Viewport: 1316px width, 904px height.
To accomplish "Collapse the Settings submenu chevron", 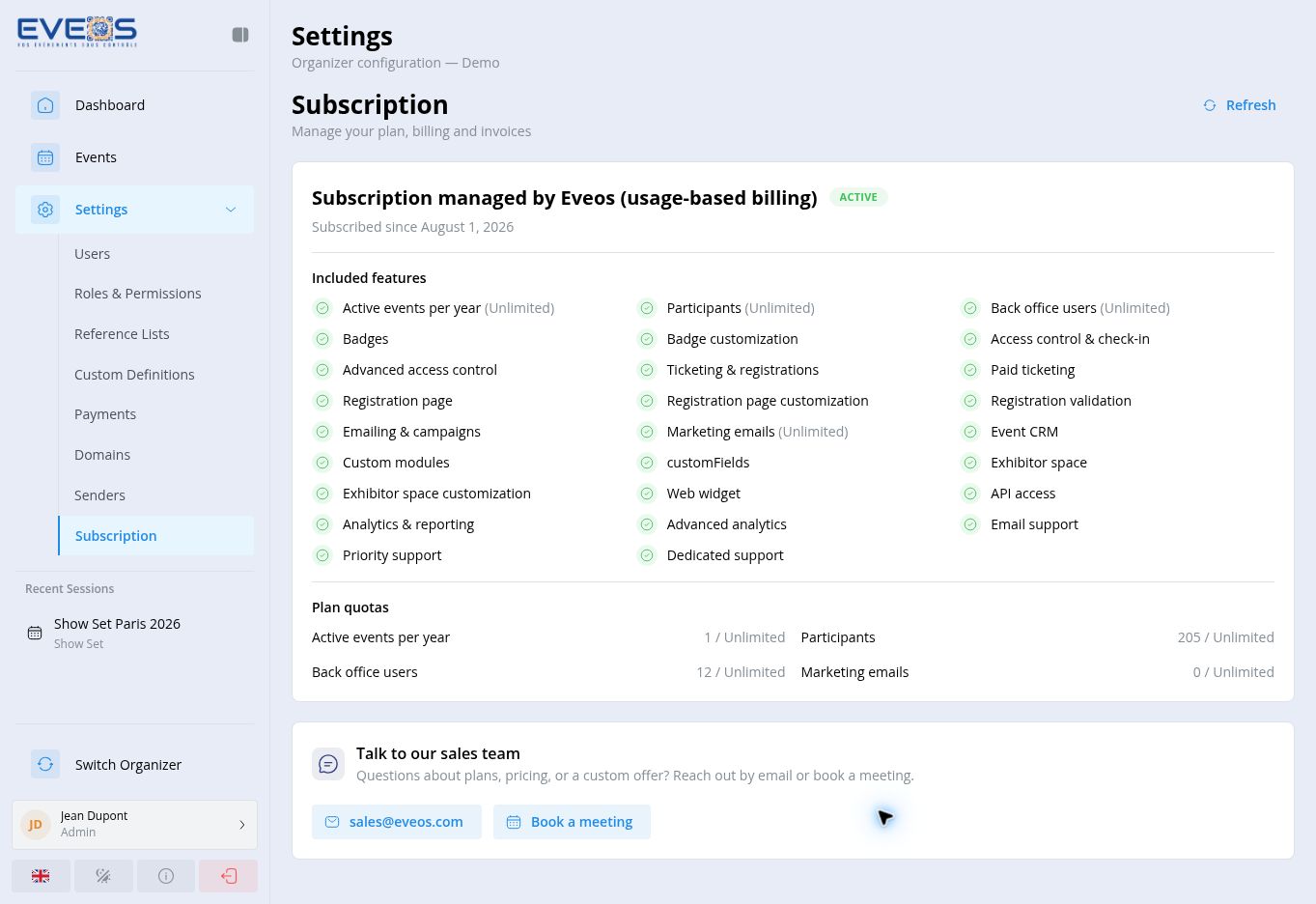I will [x=231, y=210].
